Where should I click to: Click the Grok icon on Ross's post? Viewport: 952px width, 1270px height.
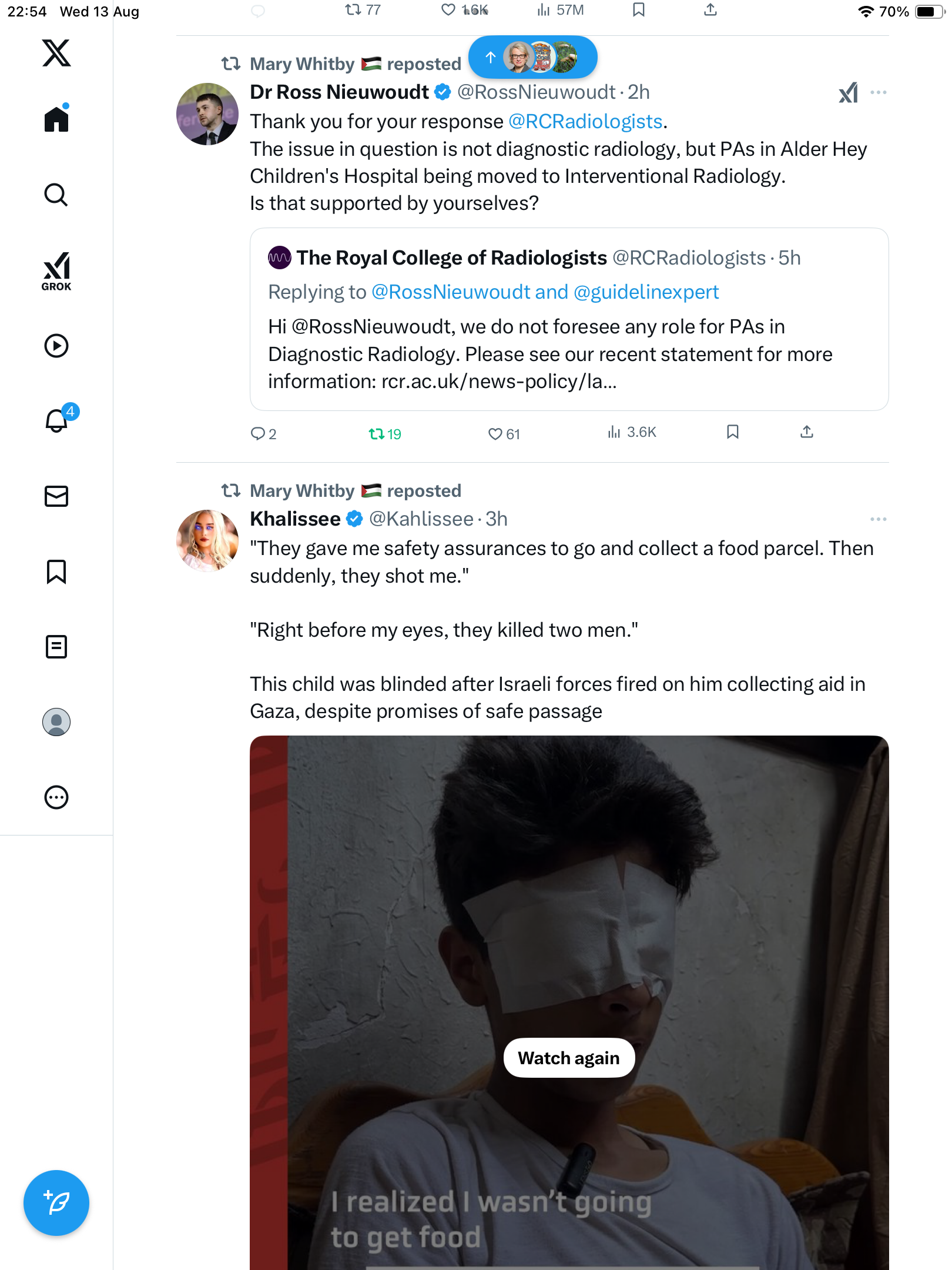click(x=848, y=93)
